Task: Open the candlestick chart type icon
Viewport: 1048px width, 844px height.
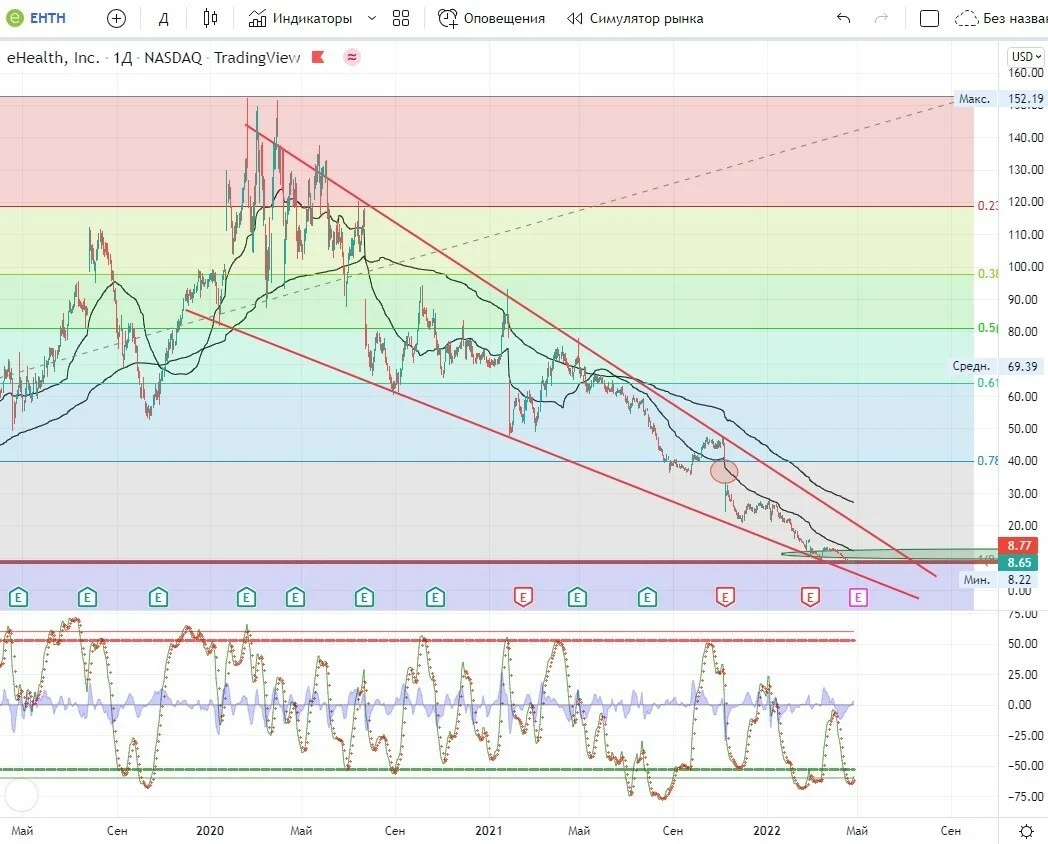Action: [x=210, y=18]
